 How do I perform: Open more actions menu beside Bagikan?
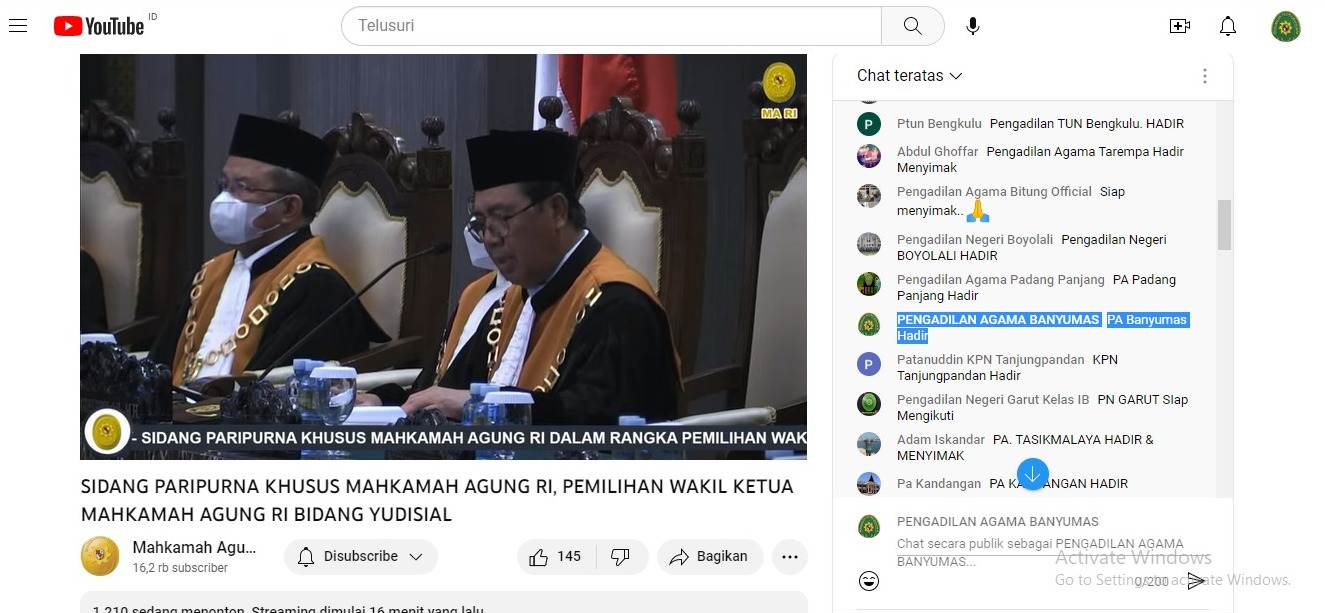coord(790,557)
